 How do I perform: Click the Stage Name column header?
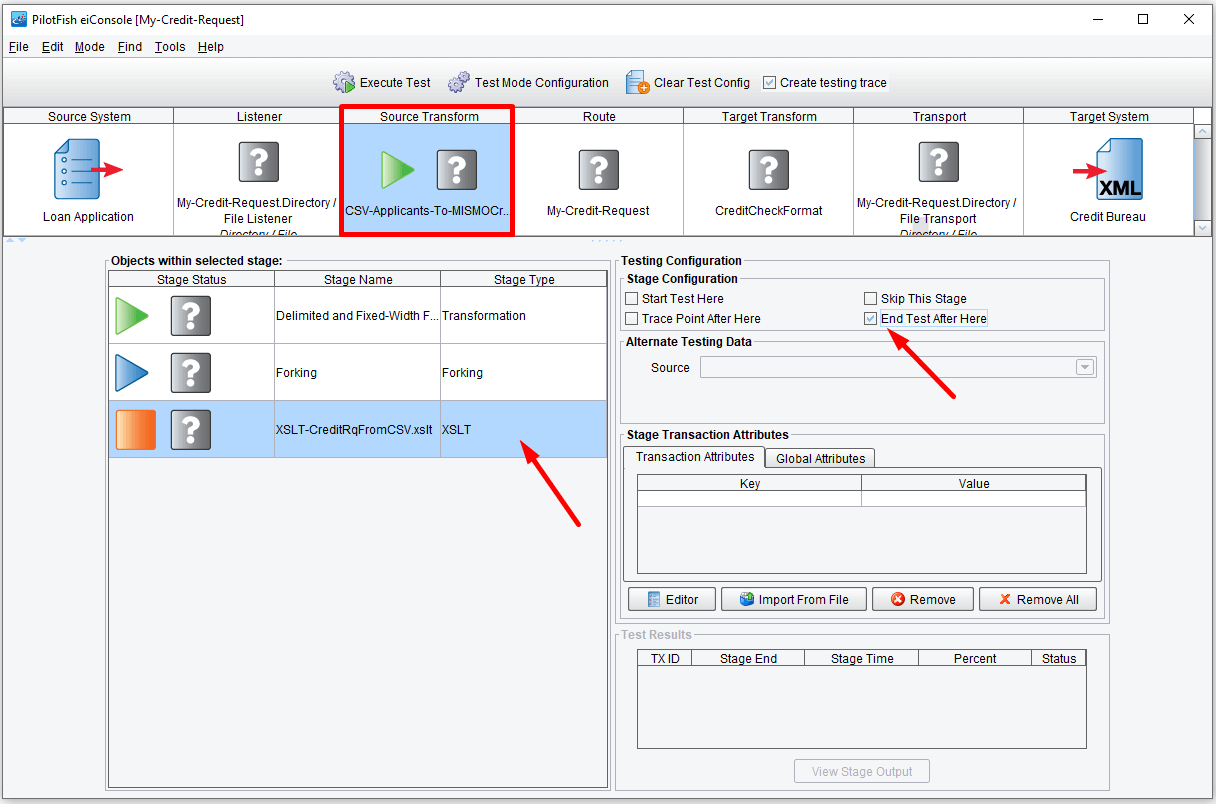click(x=358, y=280)
